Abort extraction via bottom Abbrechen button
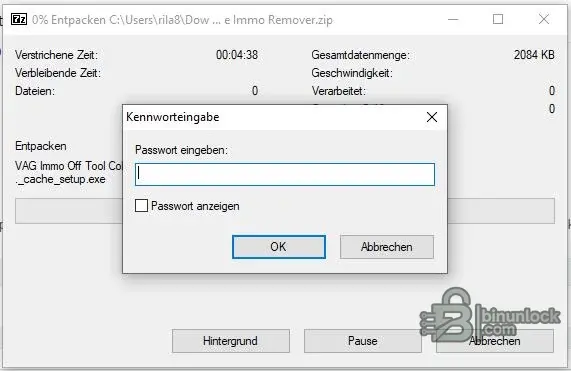The image size is (571, 371). coord(495,341)
